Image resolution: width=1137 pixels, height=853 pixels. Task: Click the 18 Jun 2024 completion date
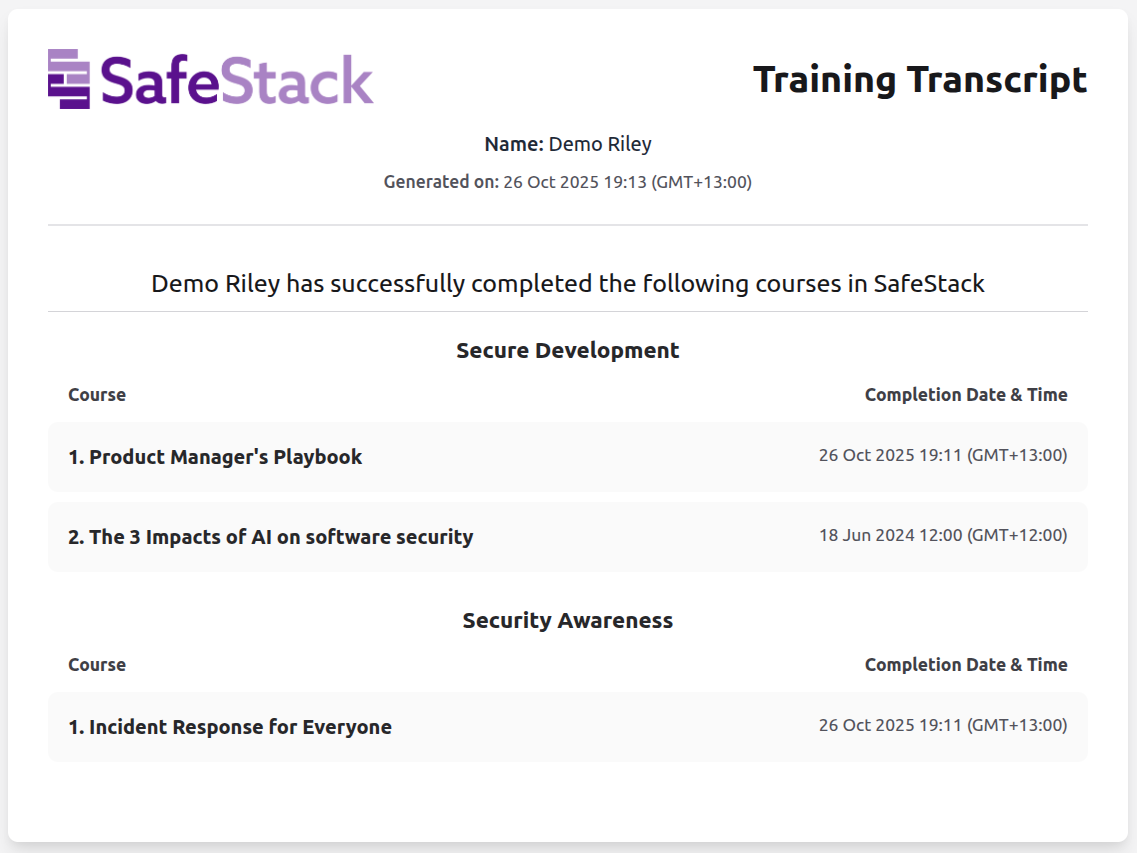pos(942,536)
